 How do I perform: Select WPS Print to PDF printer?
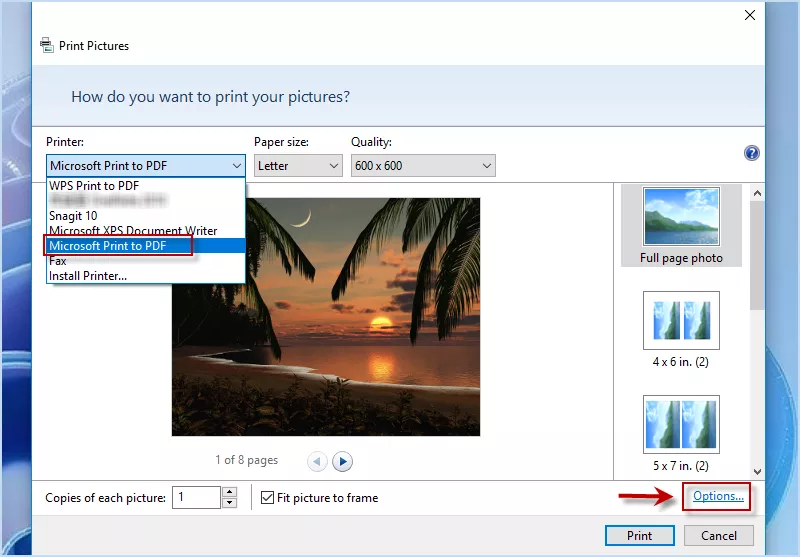(x=94, y=186)
